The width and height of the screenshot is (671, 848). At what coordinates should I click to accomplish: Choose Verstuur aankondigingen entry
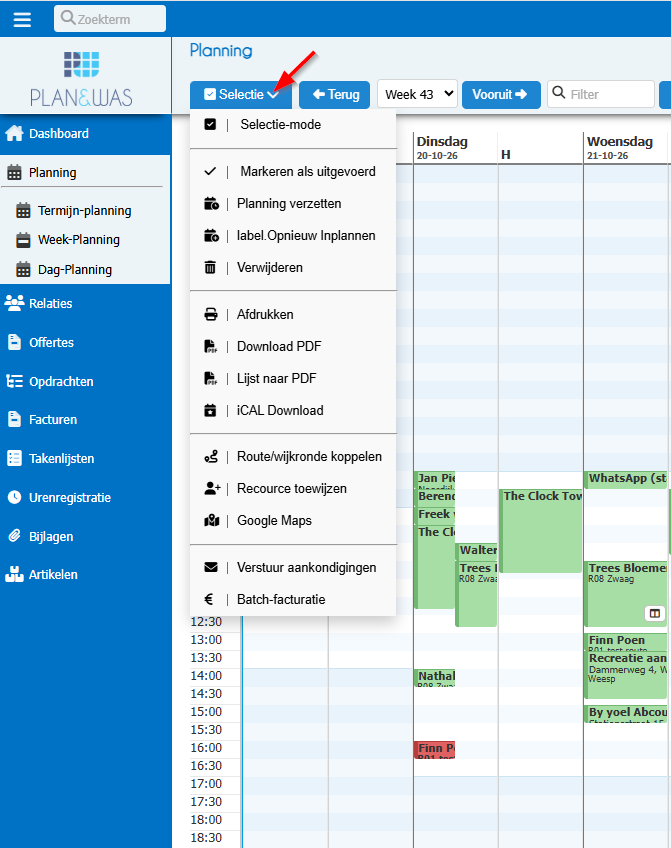(x=293, y=567)
